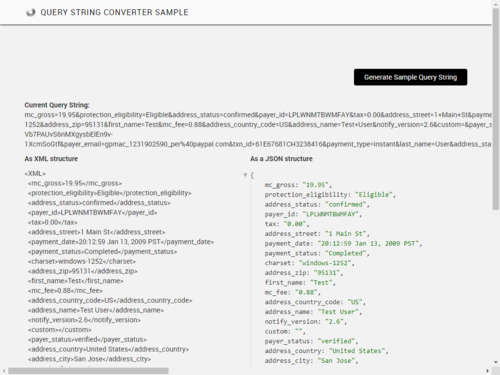Click the JSON address_name "Test User" entry

[x=313, y=312]
